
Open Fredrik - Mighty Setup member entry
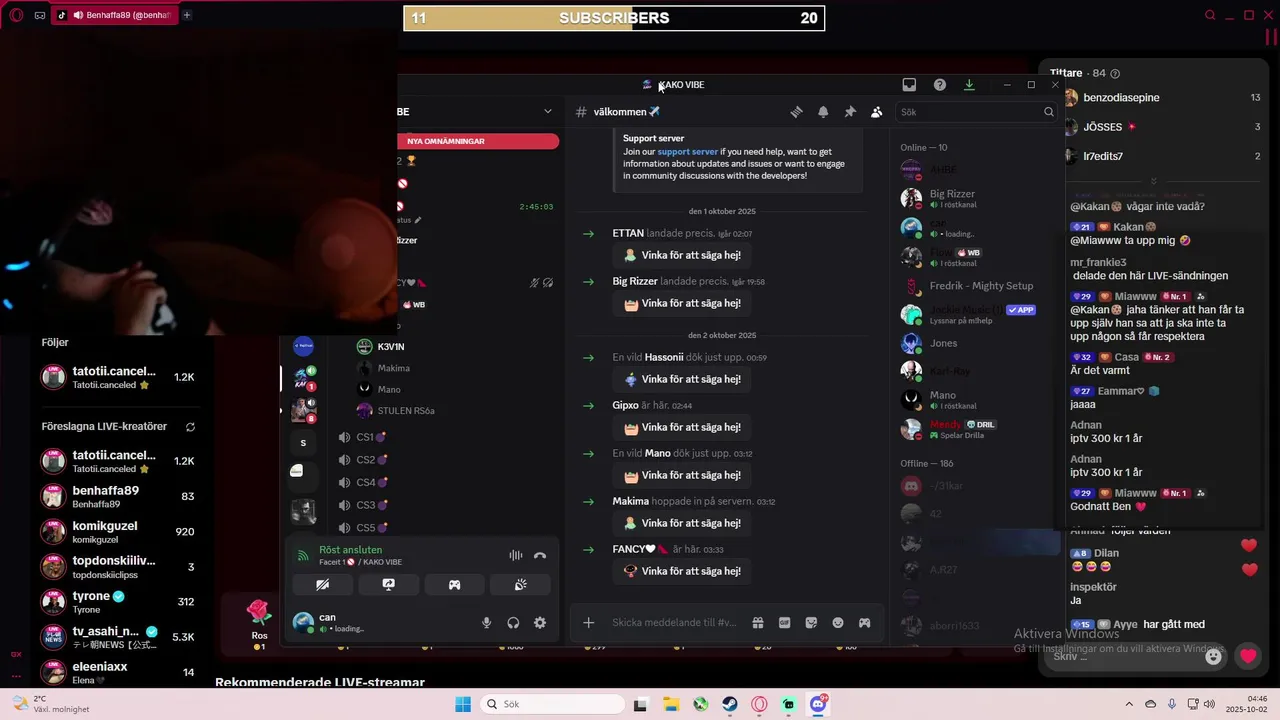[975, 286]
